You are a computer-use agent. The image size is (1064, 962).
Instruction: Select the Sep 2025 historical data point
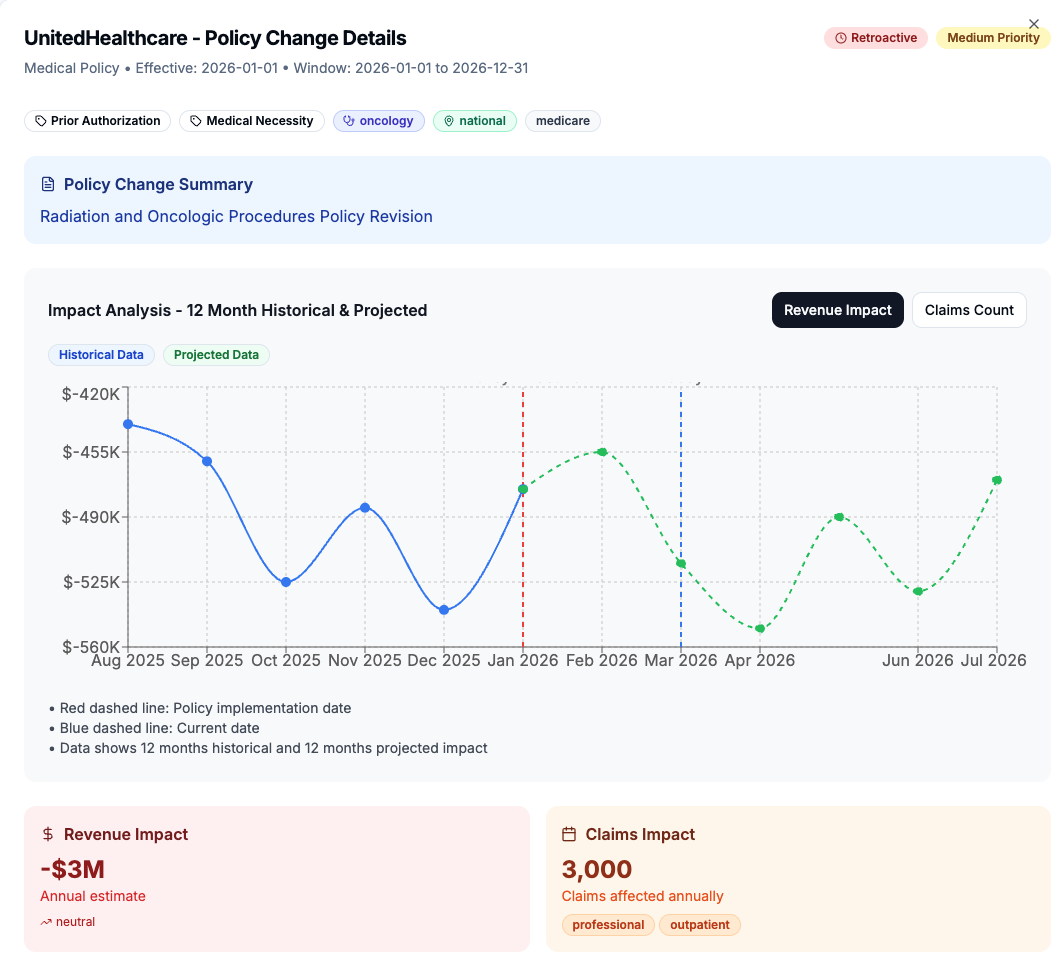pos(207,461)
